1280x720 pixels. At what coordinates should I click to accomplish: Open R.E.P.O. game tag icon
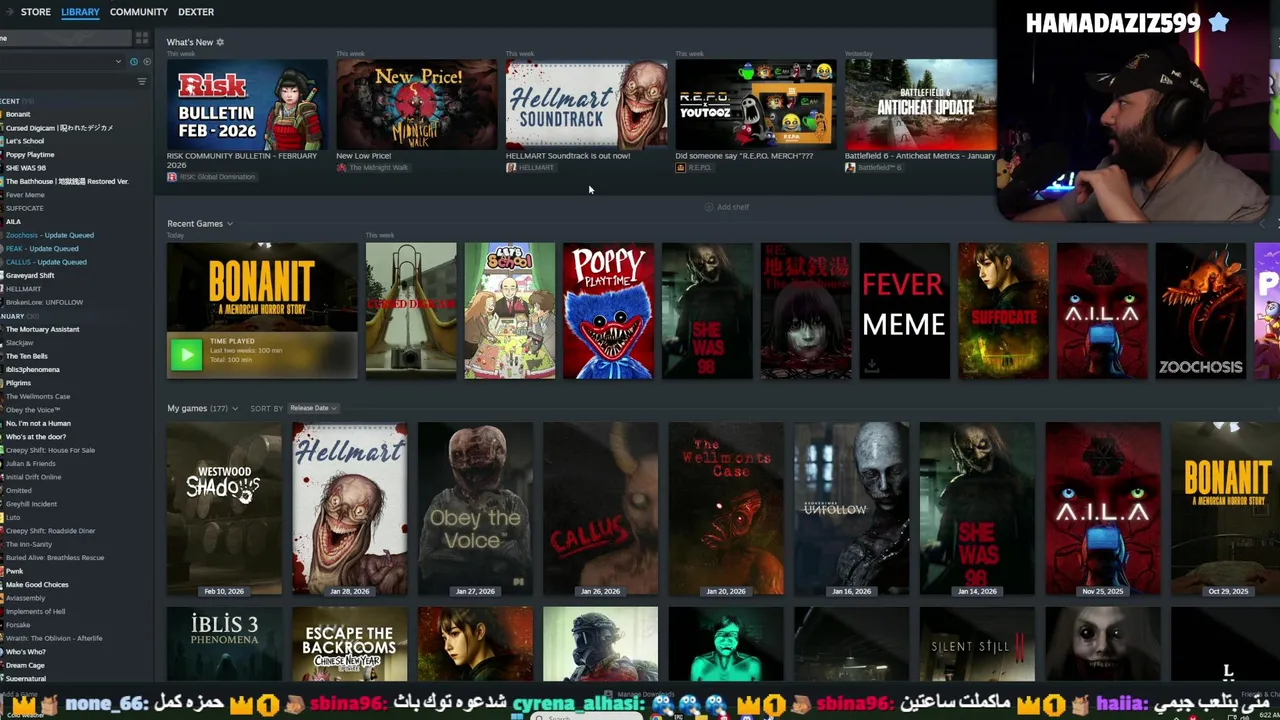point(693,168)
